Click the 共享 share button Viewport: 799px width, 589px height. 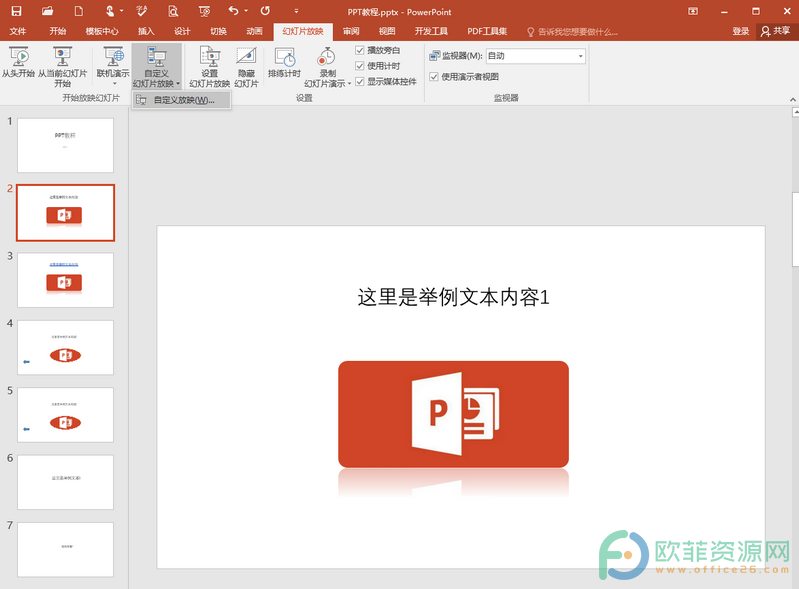(x=776, y=32)
